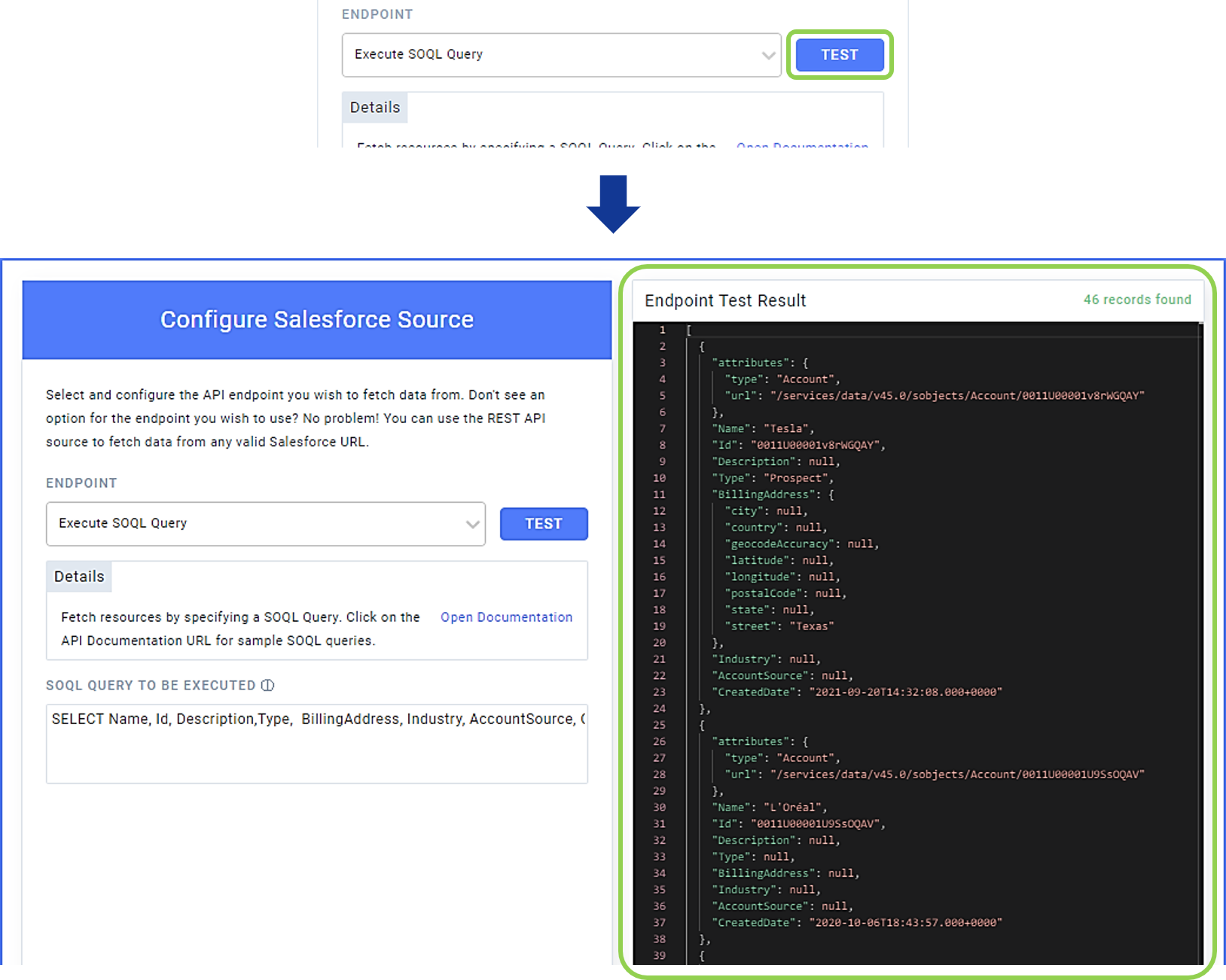Expand the lower Execute SOQL Query endpoint dropdown
Screen dimensions: 1226x980
point(265,524)
